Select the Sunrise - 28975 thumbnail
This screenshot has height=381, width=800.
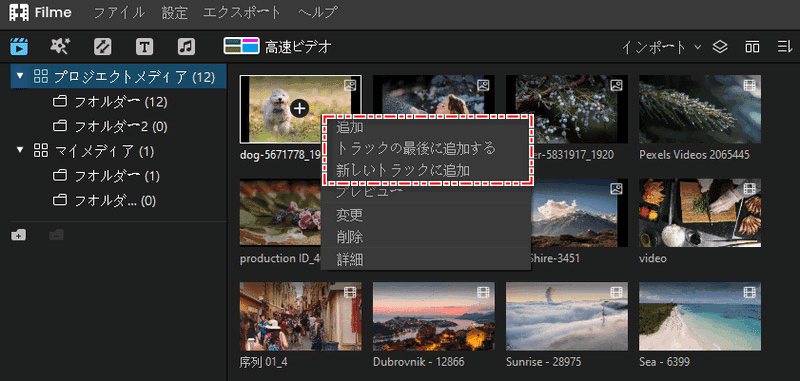[567, 316]
